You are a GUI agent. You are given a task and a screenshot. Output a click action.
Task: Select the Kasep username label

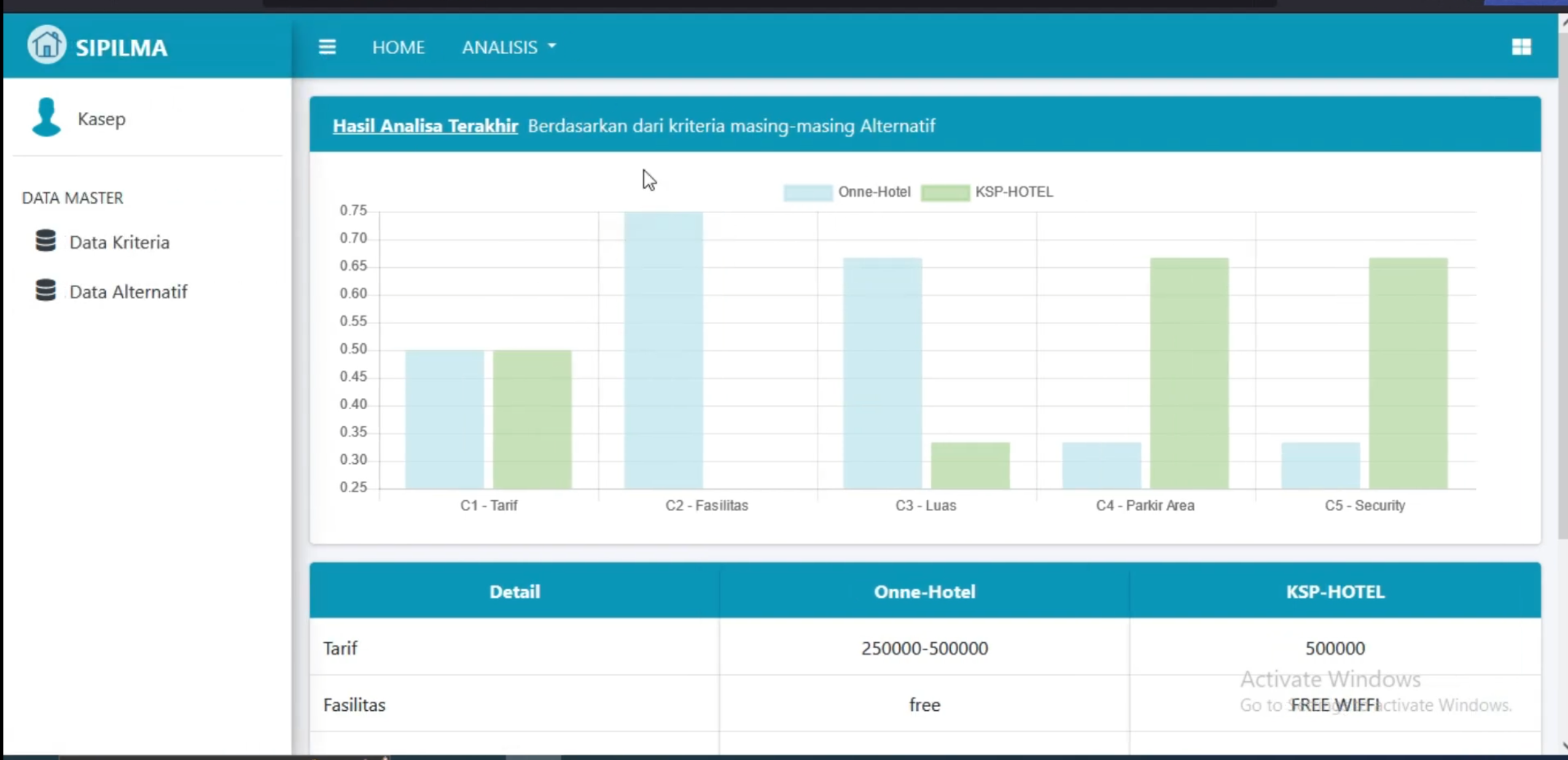(101, 119)
